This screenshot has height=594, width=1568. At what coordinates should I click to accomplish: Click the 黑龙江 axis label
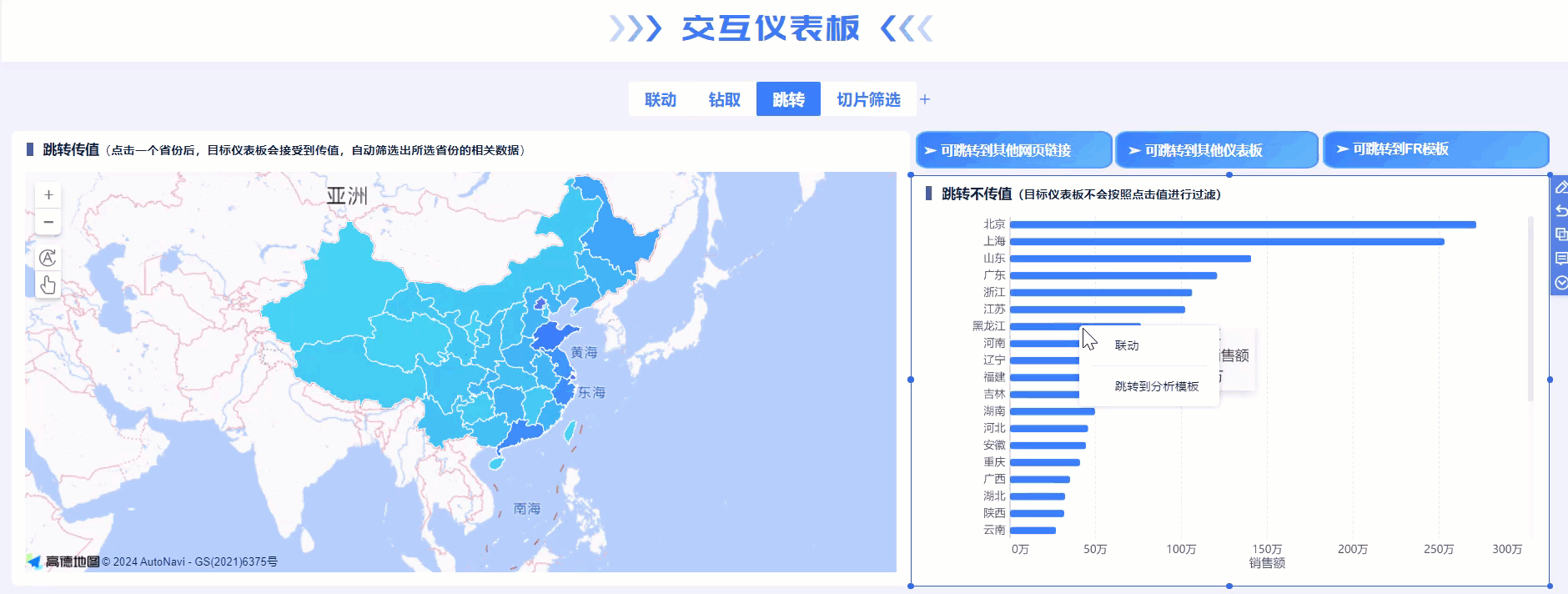click(988, 326)
